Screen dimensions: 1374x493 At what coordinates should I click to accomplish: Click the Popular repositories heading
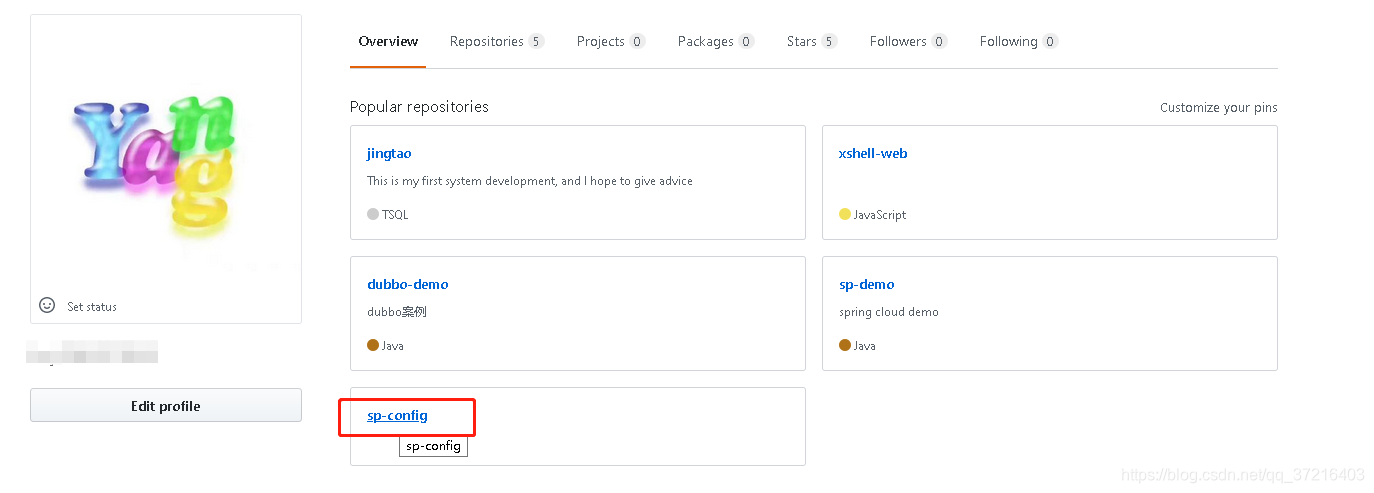pyautogui.click(x=419, y=106)
